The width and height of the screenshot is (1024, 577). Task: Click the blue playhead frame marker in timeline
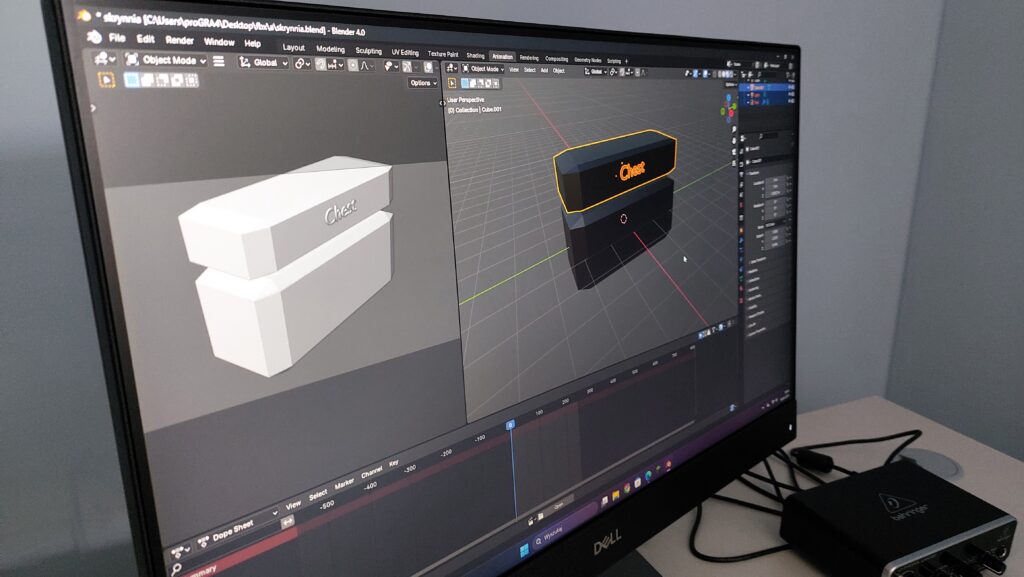tap(510, 425)
